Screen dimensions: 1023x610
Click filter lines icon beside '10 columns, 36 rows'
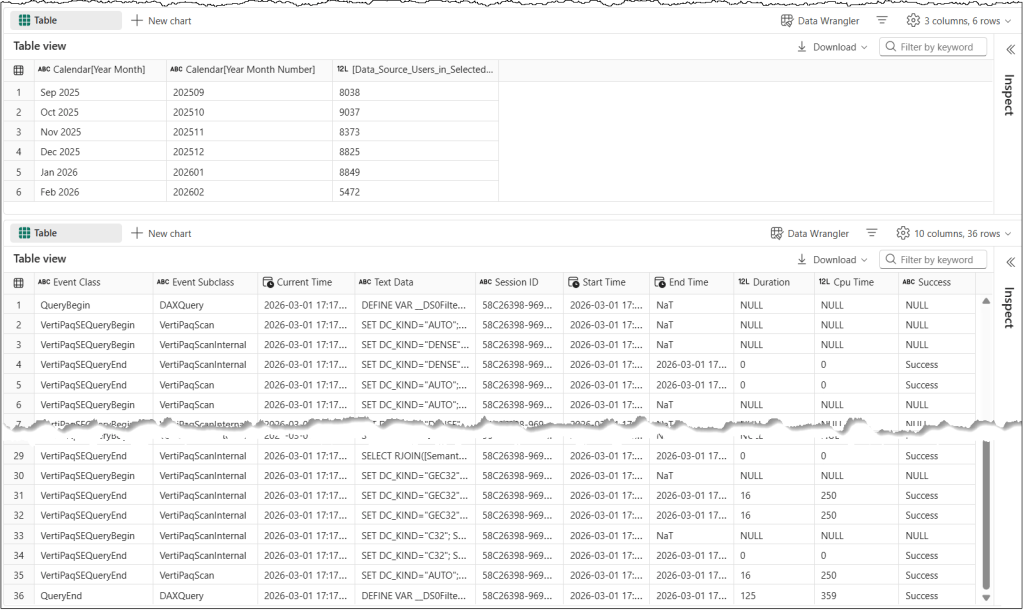tap(872, 234)
